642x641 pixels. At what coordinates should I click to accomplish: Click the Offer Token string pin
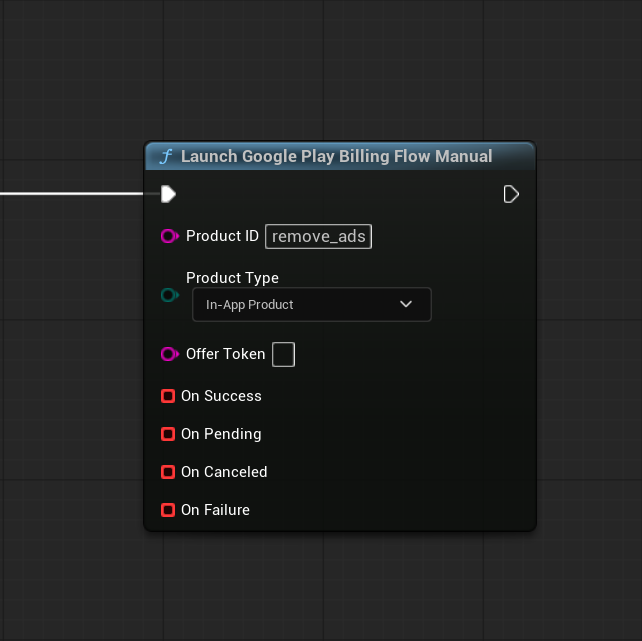(x=170, y=354)
